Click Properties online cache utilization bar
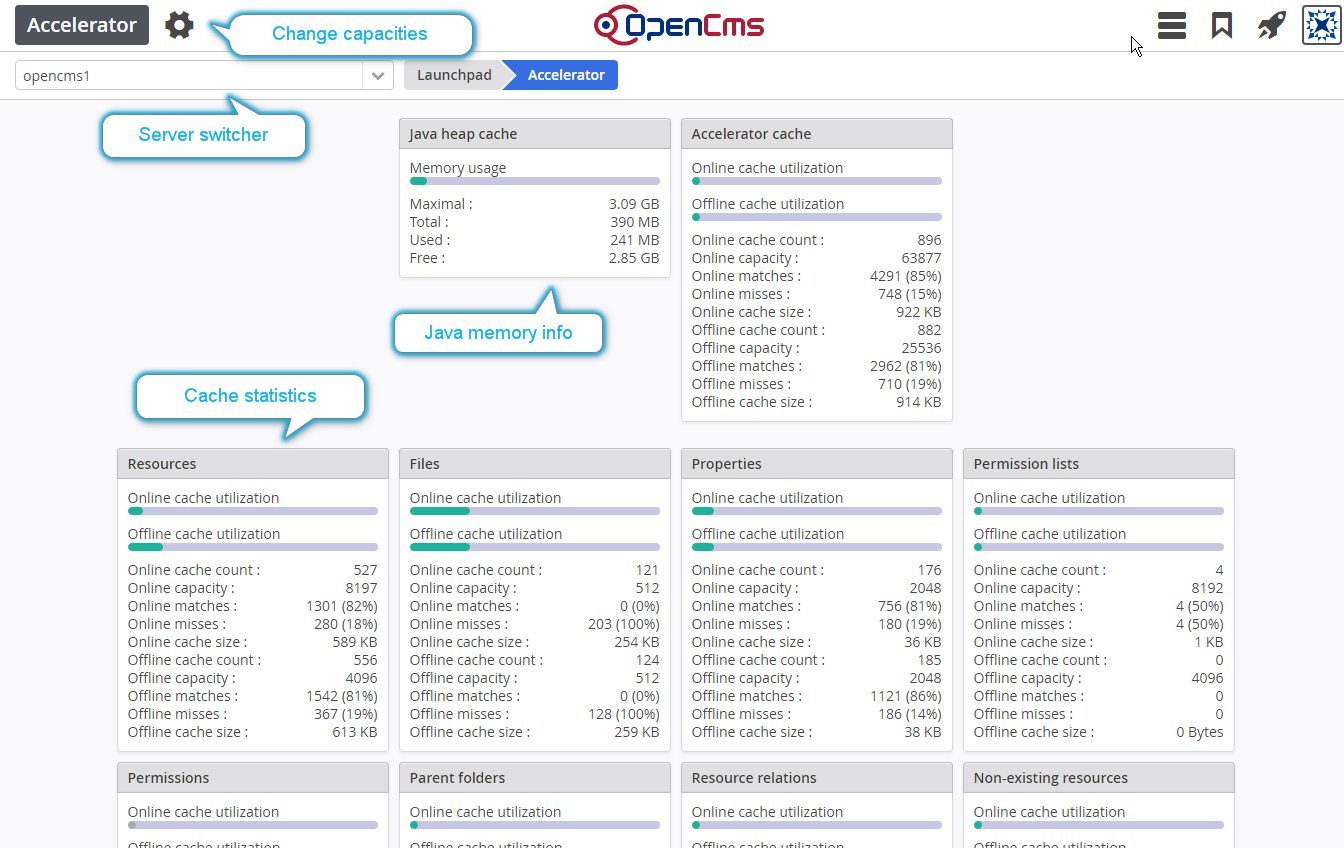The image size is (1344, 848). tap(817, 511)
